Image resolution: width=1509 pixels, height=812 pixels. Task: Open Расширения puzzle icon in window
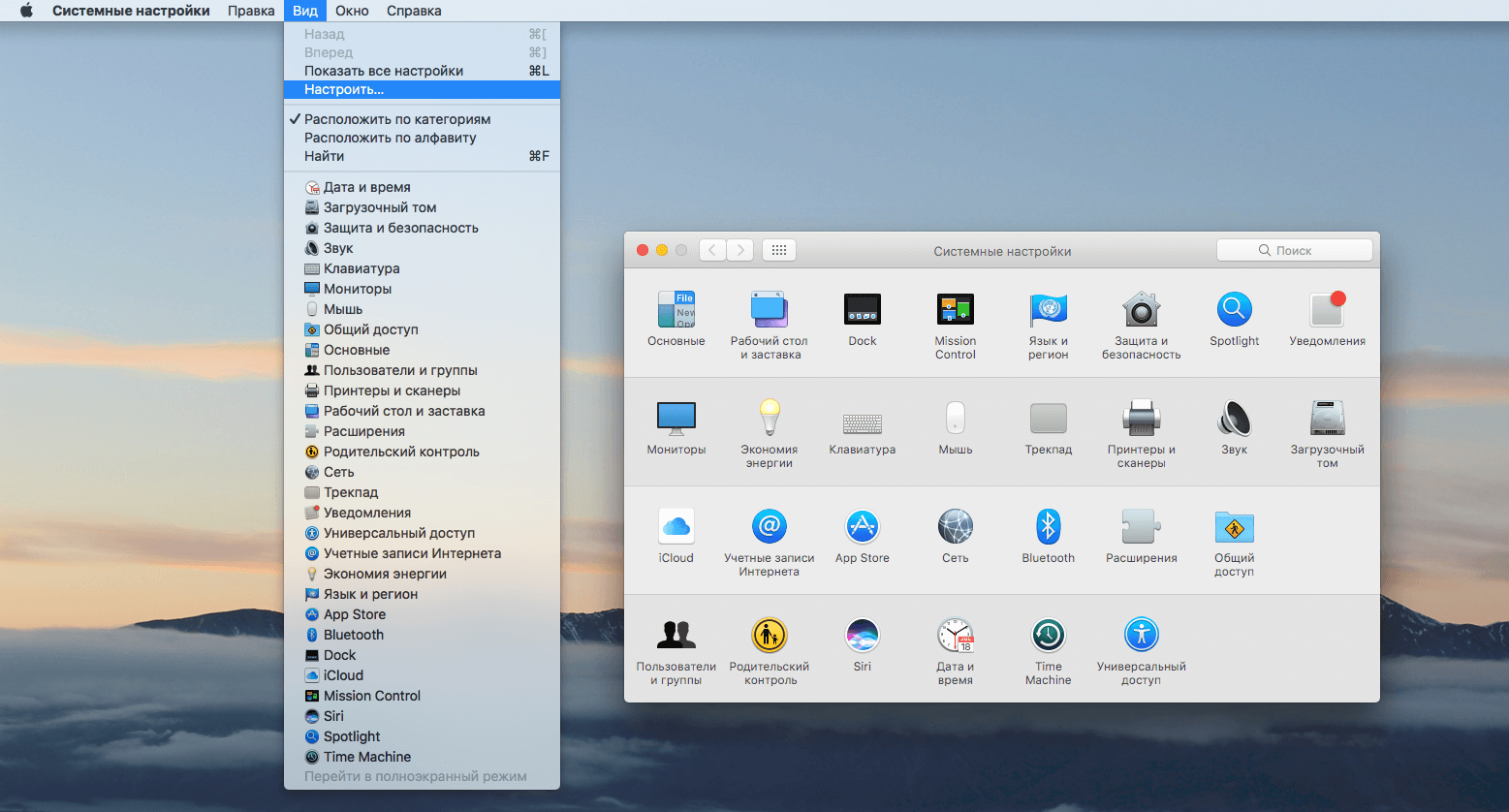click(x=1142, y=527)
